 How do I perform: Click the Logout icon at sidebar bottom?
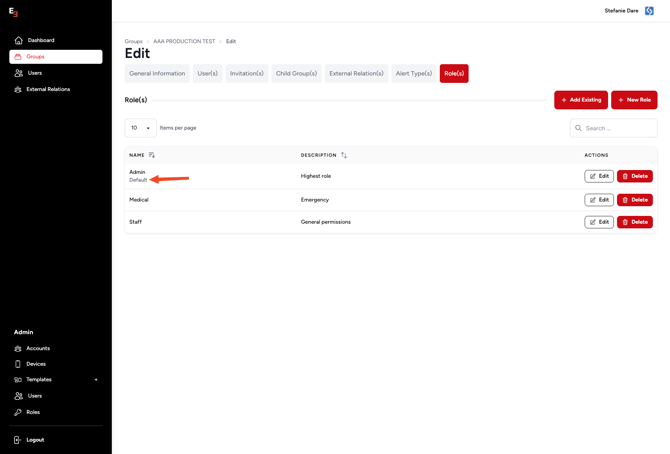pos(18,440)
